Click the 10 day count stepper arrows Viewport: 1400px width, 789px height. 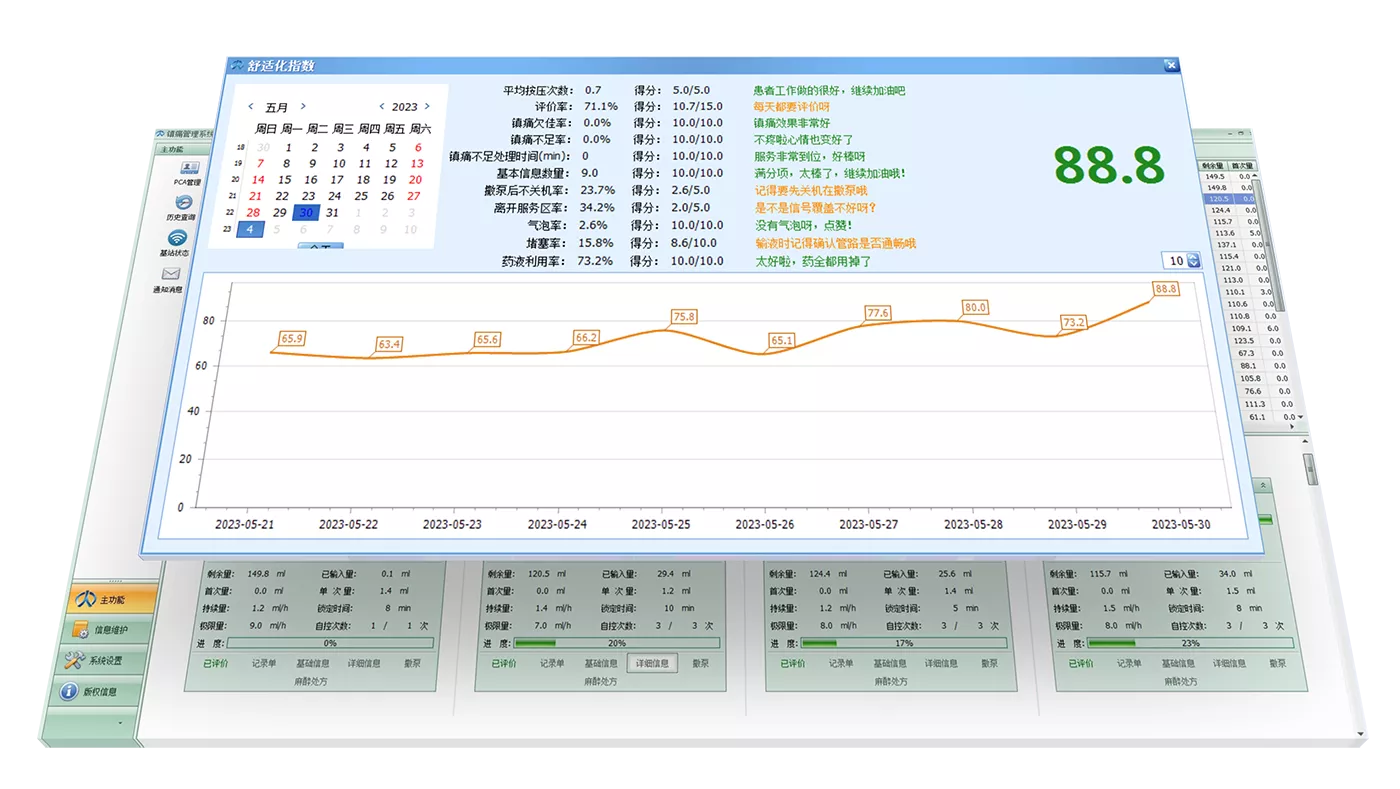(1193, 261)
